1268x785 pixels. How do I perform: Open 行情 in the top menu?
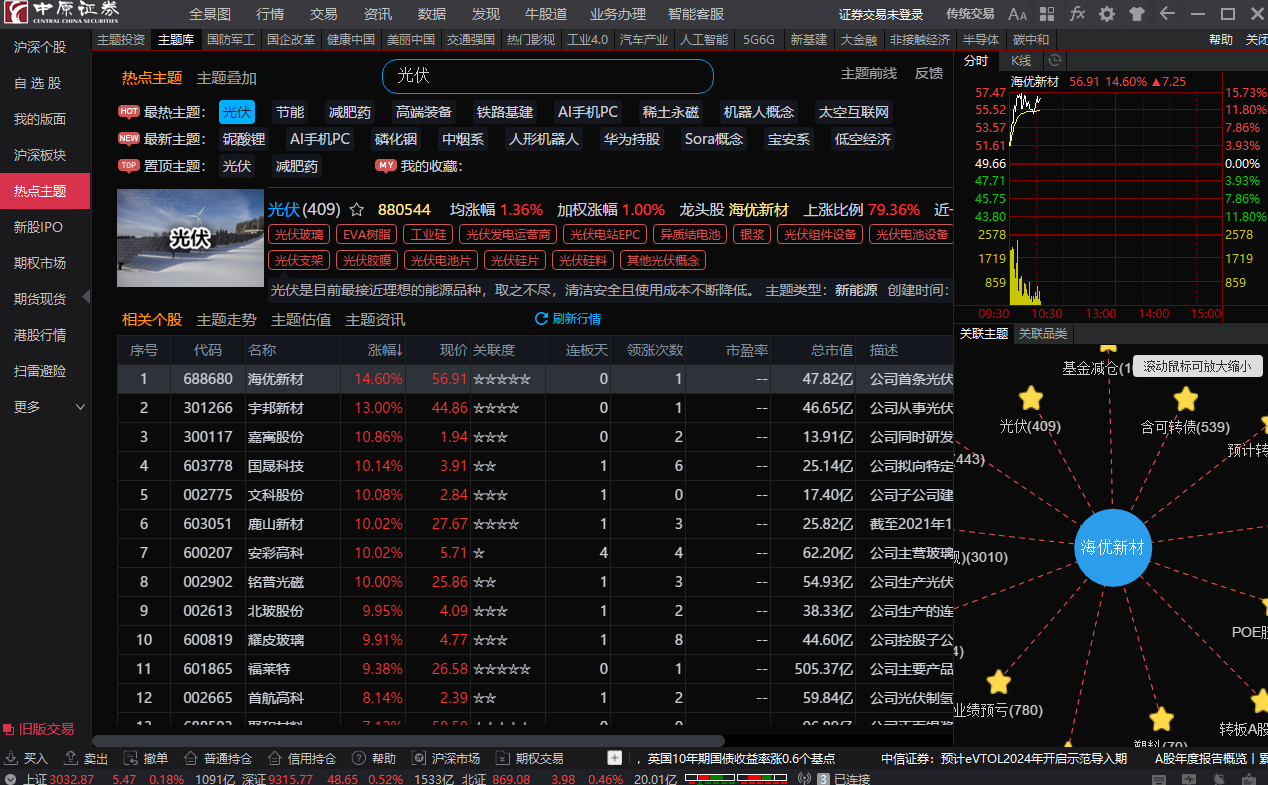(270, 14)
